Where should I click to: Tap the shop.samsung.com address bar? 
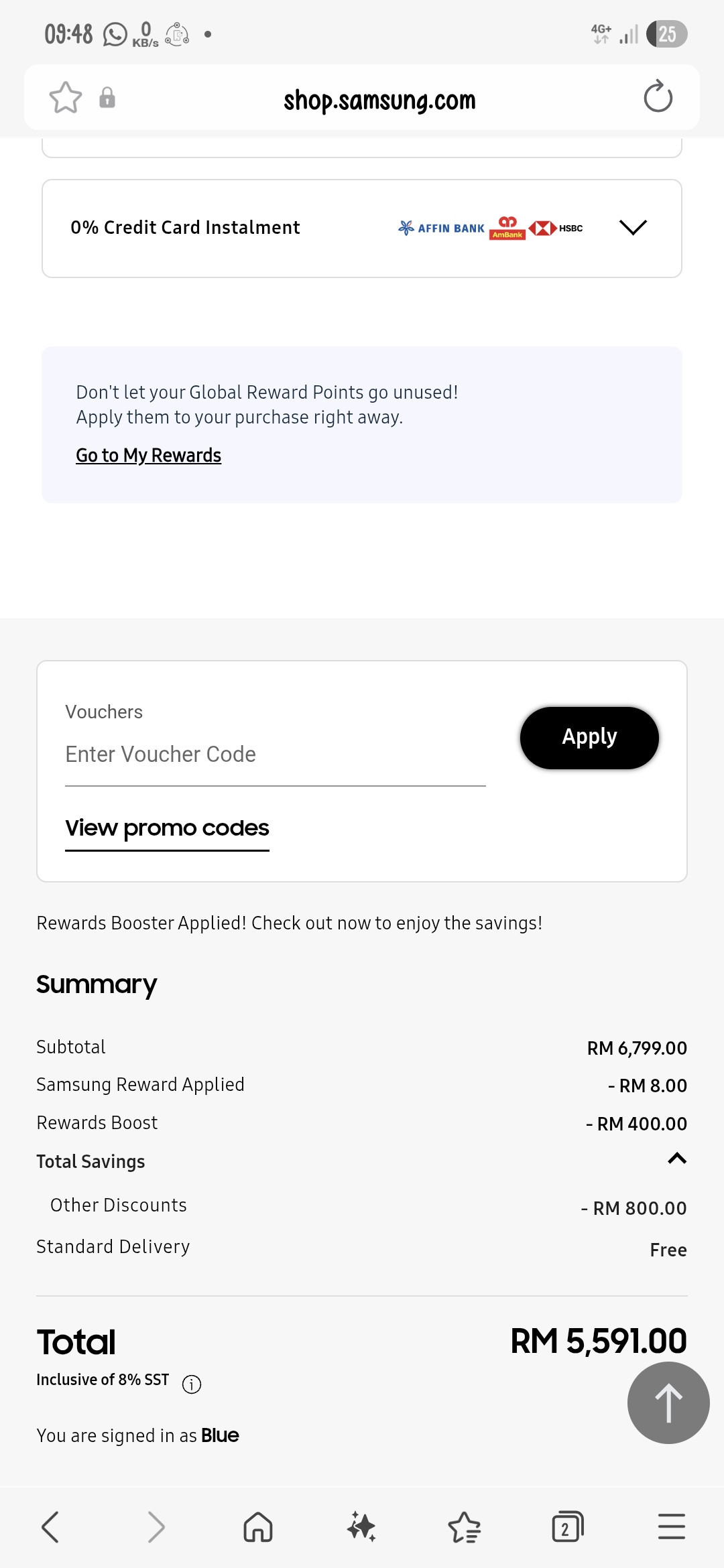click(x=379, y=101)
